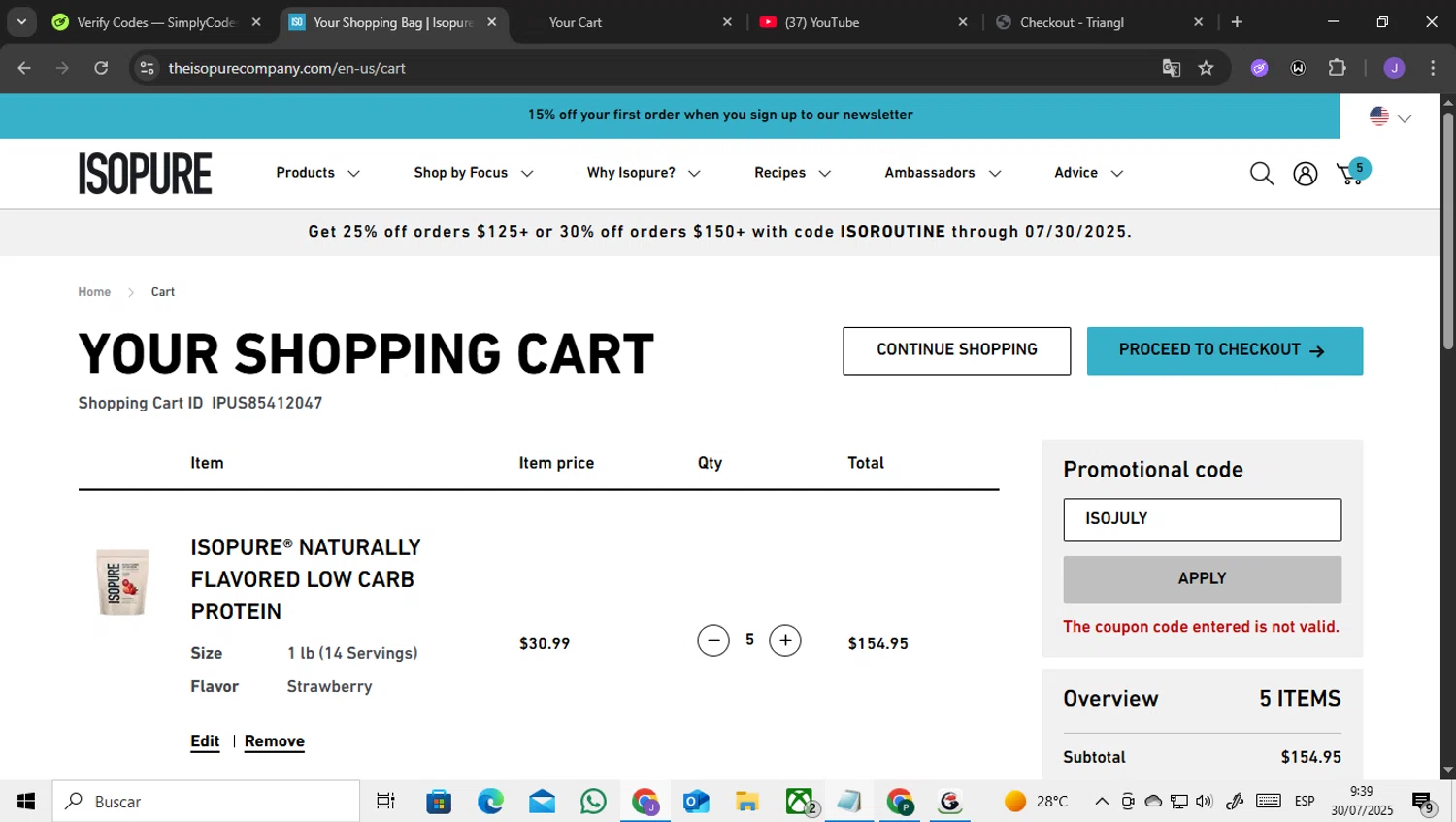Click the Edit link for the protein item

click(x=205, y=741)
